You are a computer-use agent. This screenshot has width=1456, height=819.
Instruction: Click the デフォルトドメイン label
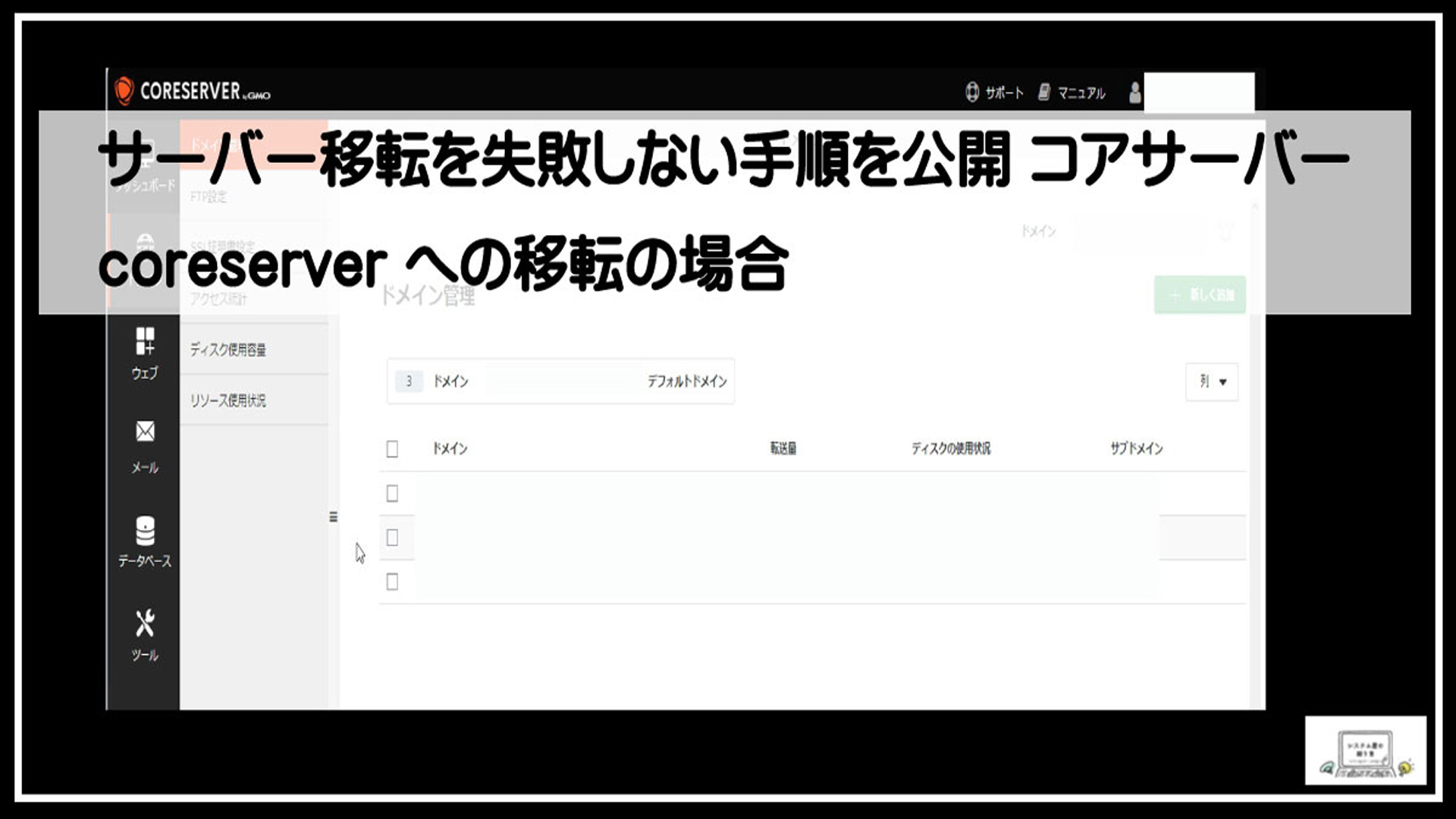(x=687, y=381)
